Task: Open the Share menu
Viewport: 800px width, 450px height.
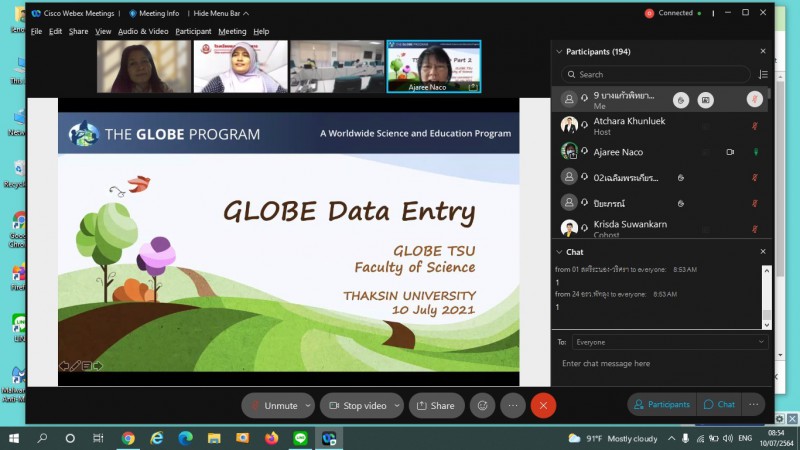Action: click(78, 32)
